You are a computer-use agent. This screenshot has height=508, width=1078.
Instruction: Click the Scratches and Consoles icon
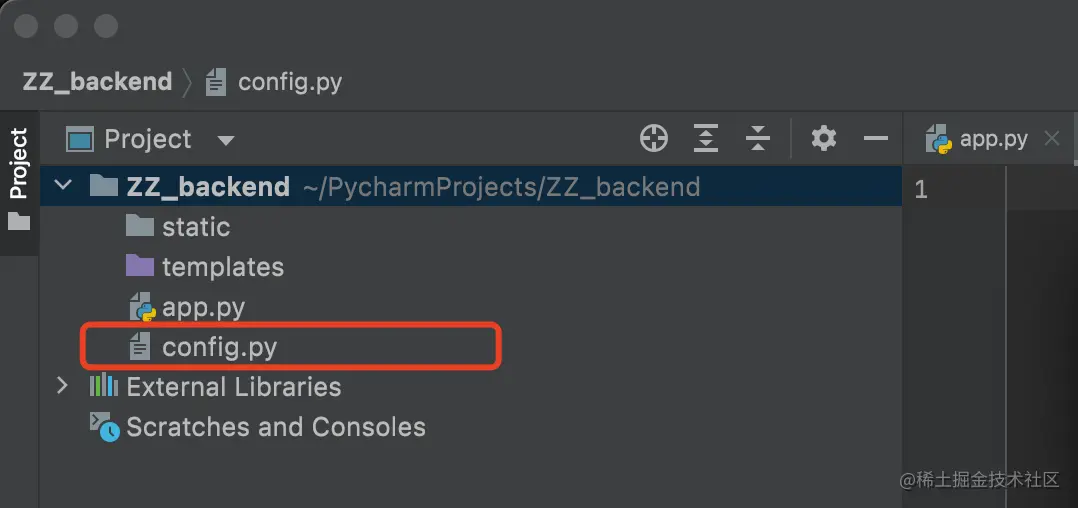coord(103,427)
